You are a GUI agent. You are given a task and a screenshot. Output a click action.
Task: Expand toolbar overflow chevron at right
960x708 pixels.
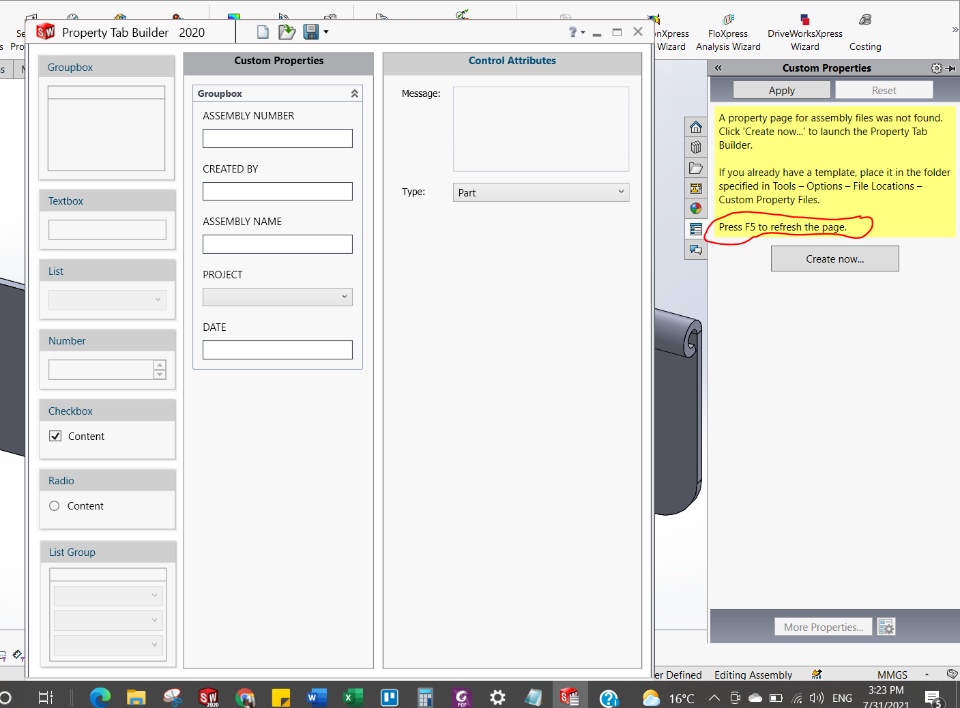coord(954,29)
